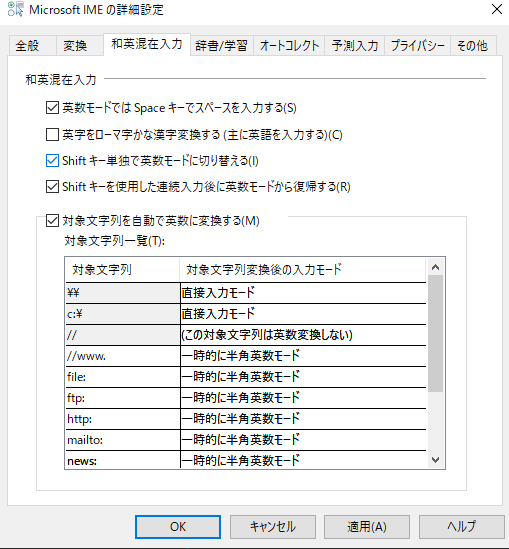
Task: Click the キャンセル button
Action: [x=273, y=527]
